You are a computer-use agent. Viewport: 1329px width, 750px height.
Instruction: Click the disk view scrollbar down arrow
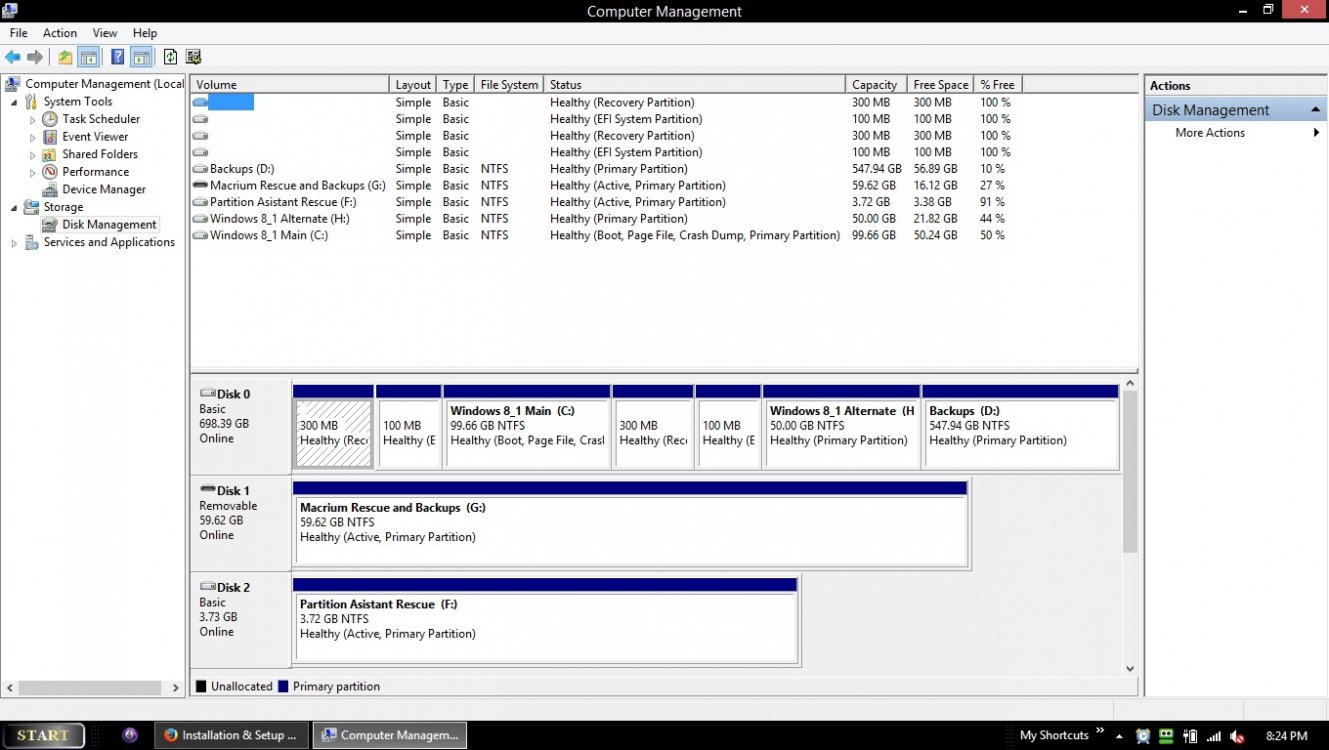click(x=1130, y=669)
